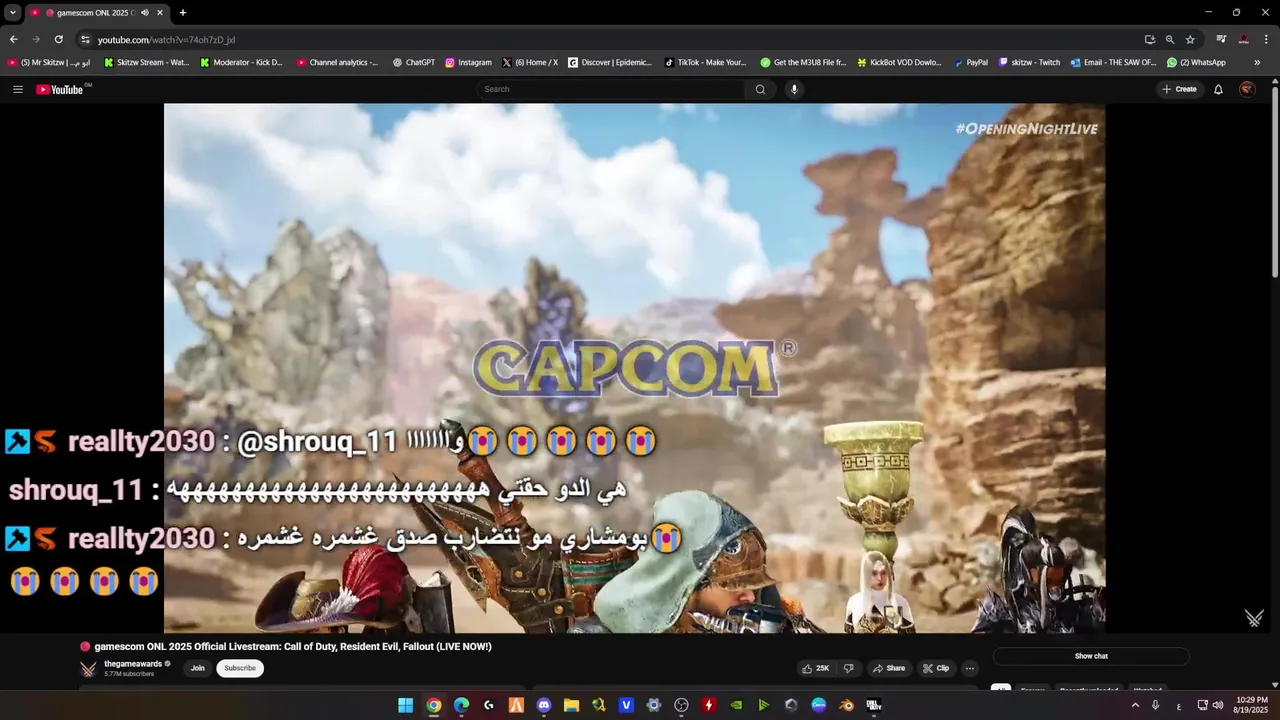The image size is (1280, 720).
Task: Create a Clip of the video
Action: point(936,668)
